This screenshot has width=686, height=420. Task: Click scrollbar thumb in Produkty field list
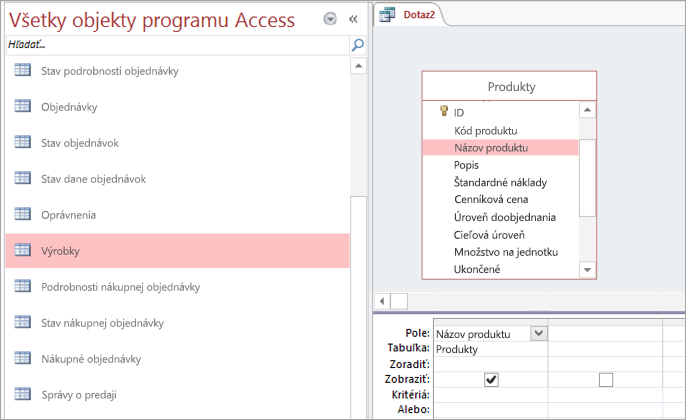pyautogui.click(x=587, y=178)
